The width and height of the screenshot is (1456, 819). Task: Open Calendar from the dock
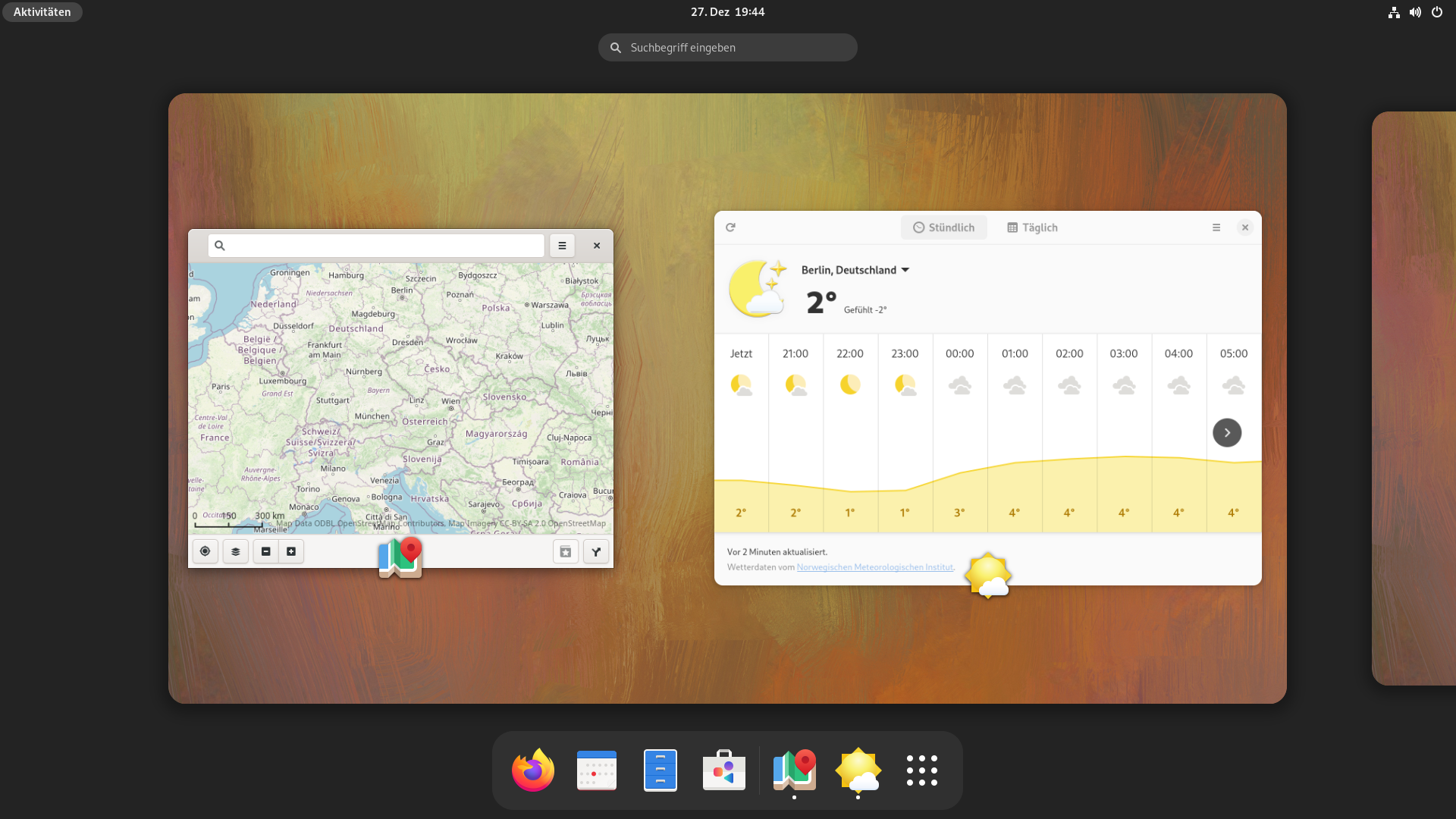click(596, 770)
